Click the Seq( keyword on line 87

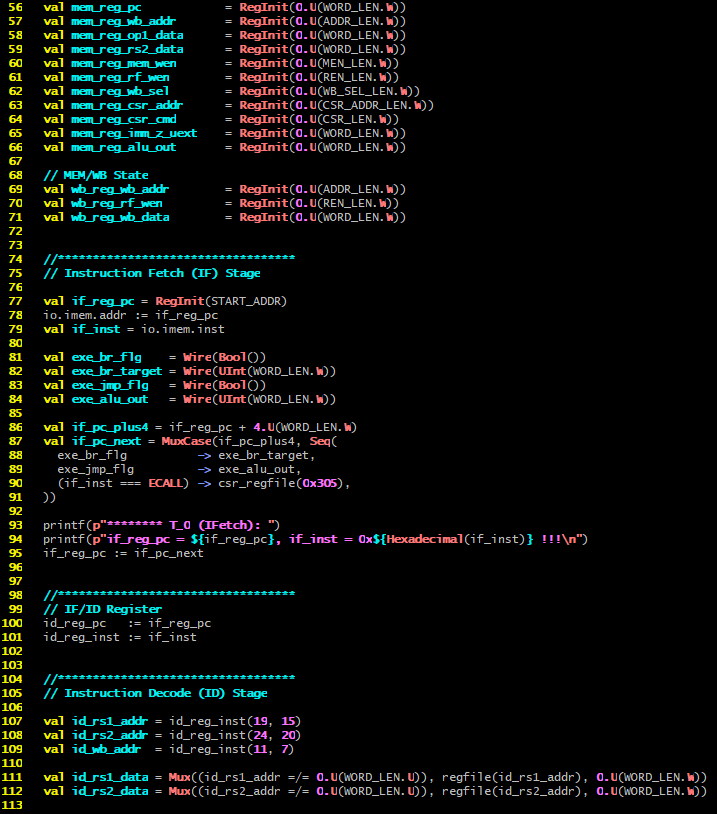pyautogui.click(x=323, y=442)
